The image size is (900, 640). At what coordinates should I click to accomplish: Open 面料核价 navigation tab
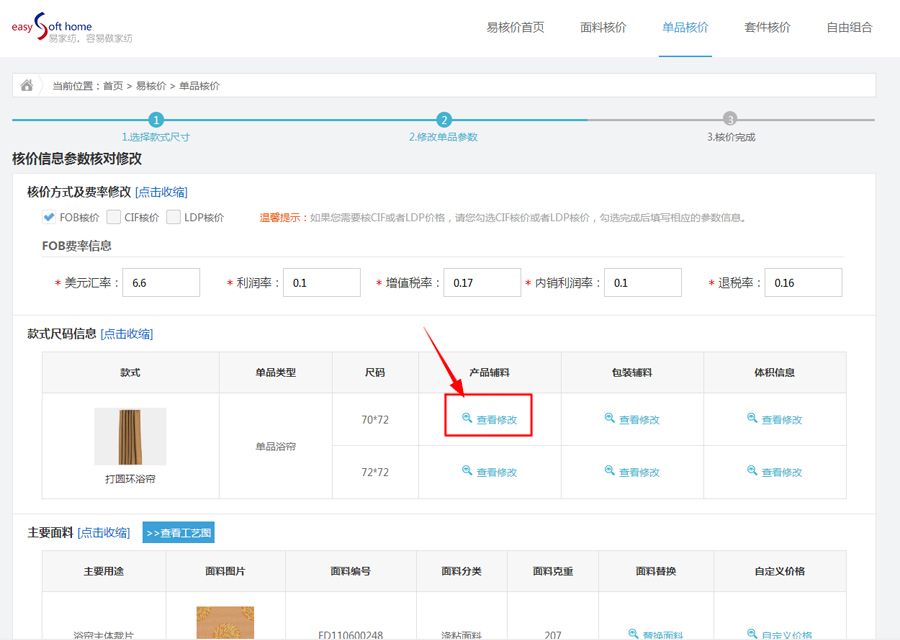[603, 27]
